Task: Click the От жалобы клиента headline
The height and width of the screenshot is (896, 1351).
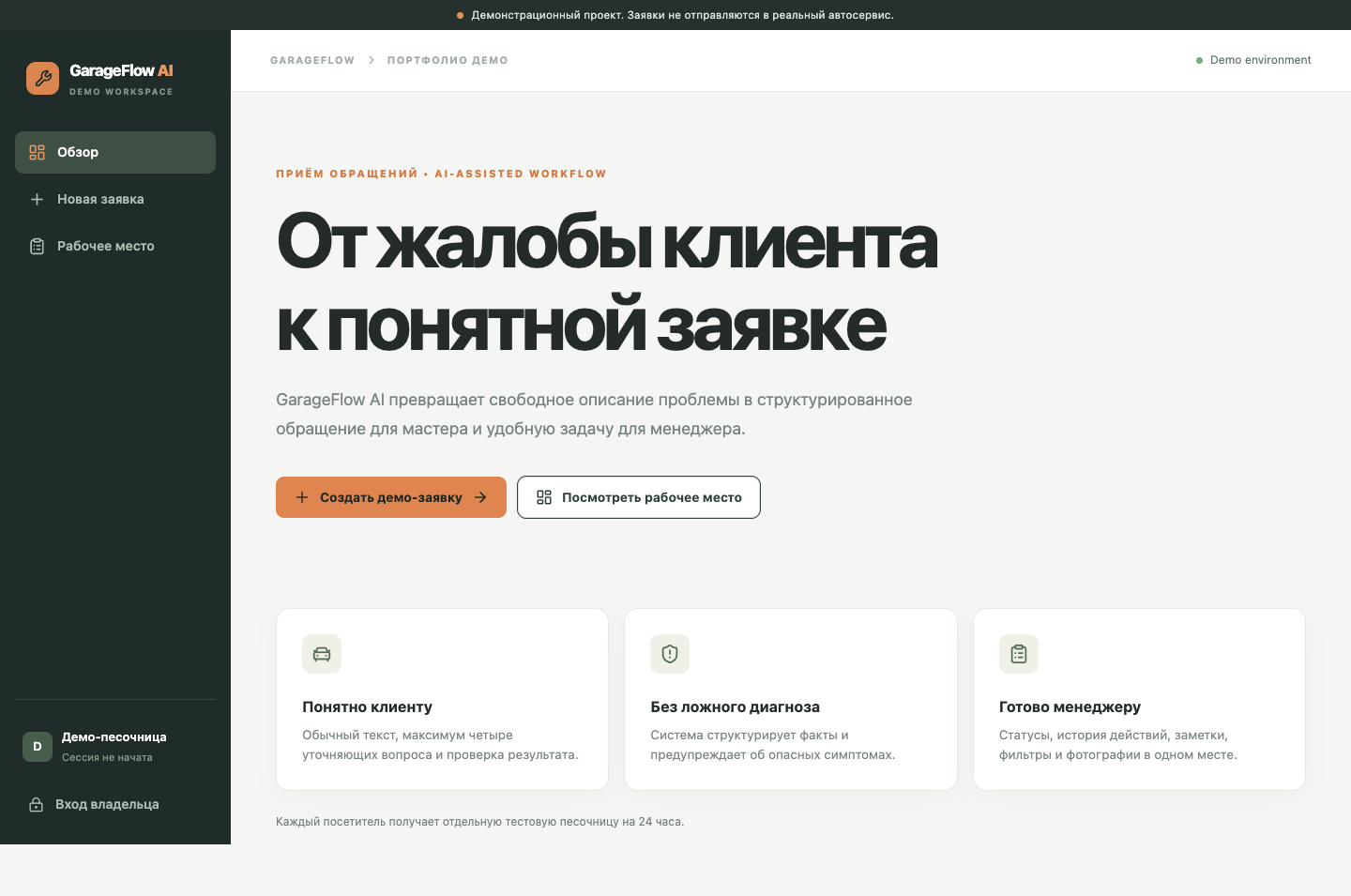Action: (x=606, y=242)
